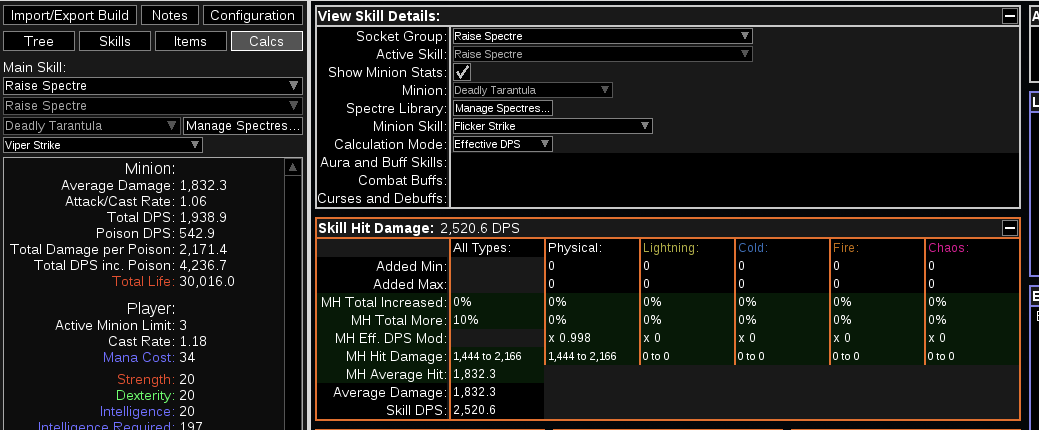Viewport: 1039px width, 430px height.
Task: Click the All Types MH Hit Damage cell
Action: [497, 356]
